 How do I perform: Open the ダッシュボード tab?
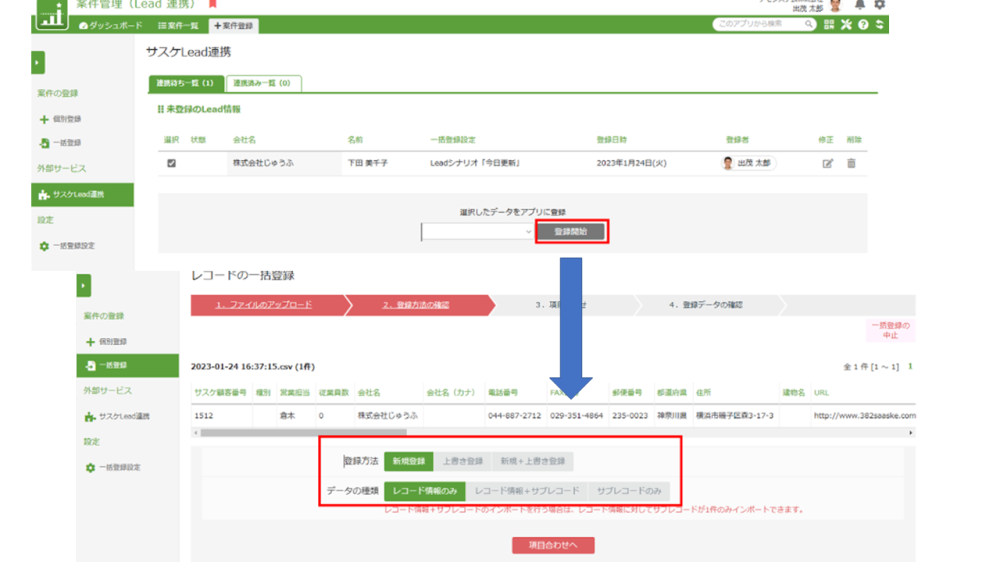point(110,25)
